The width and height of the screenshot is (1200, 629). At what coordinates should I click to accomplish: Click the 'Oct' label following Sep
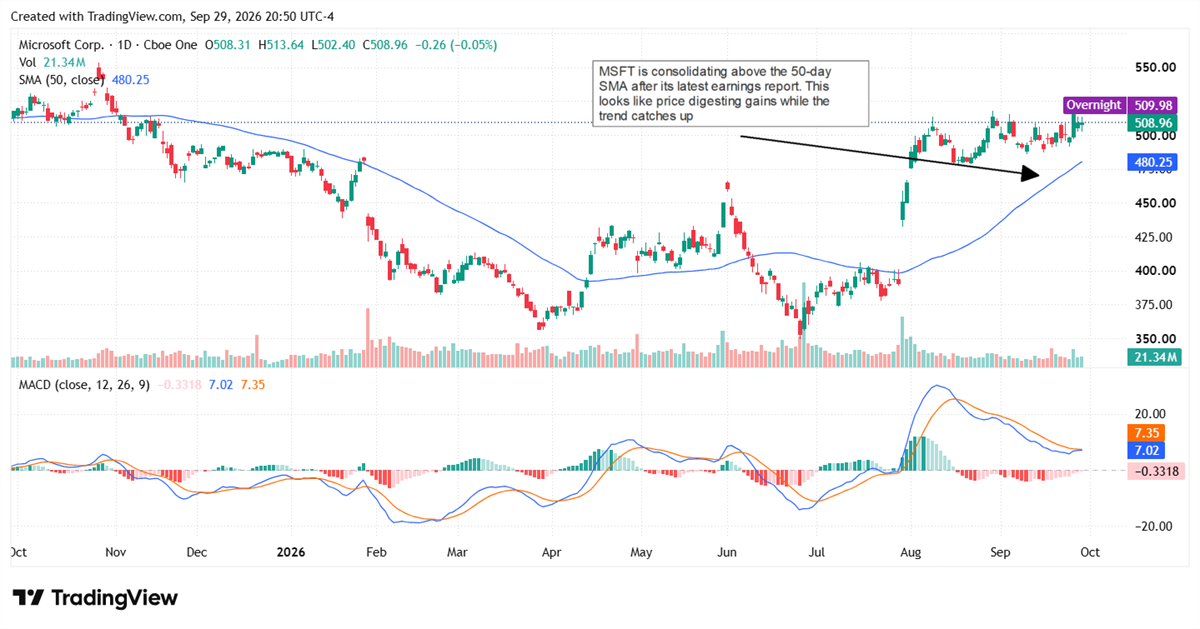[1090, 552]
